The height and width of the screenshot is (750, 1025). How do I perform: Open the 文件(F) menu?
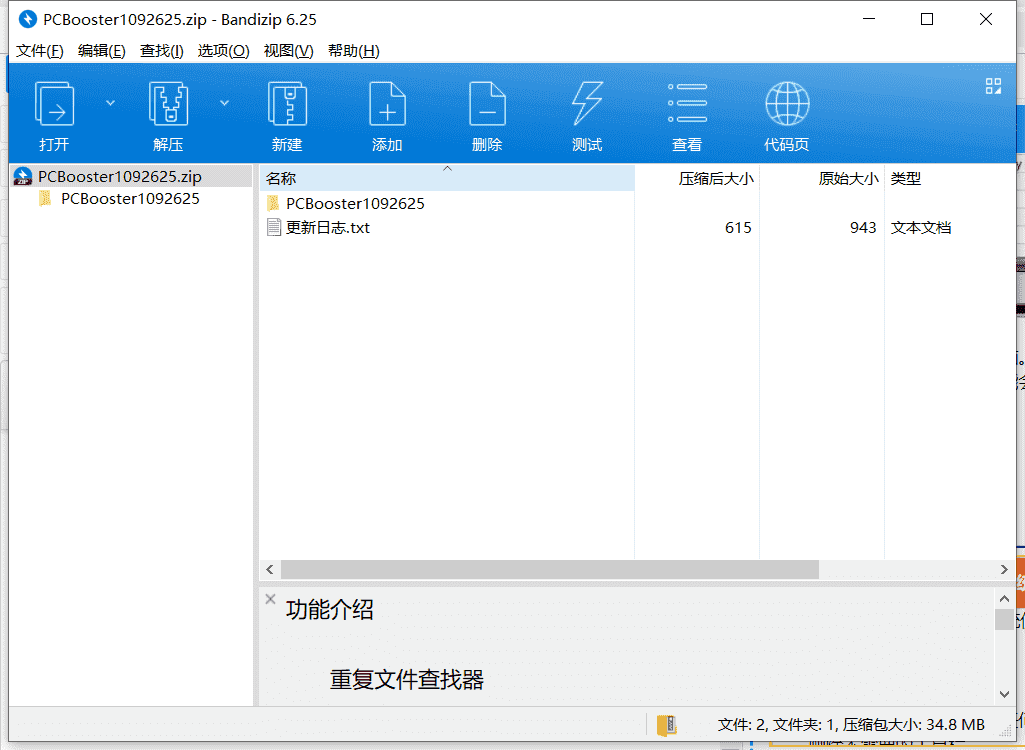[39, 51]
